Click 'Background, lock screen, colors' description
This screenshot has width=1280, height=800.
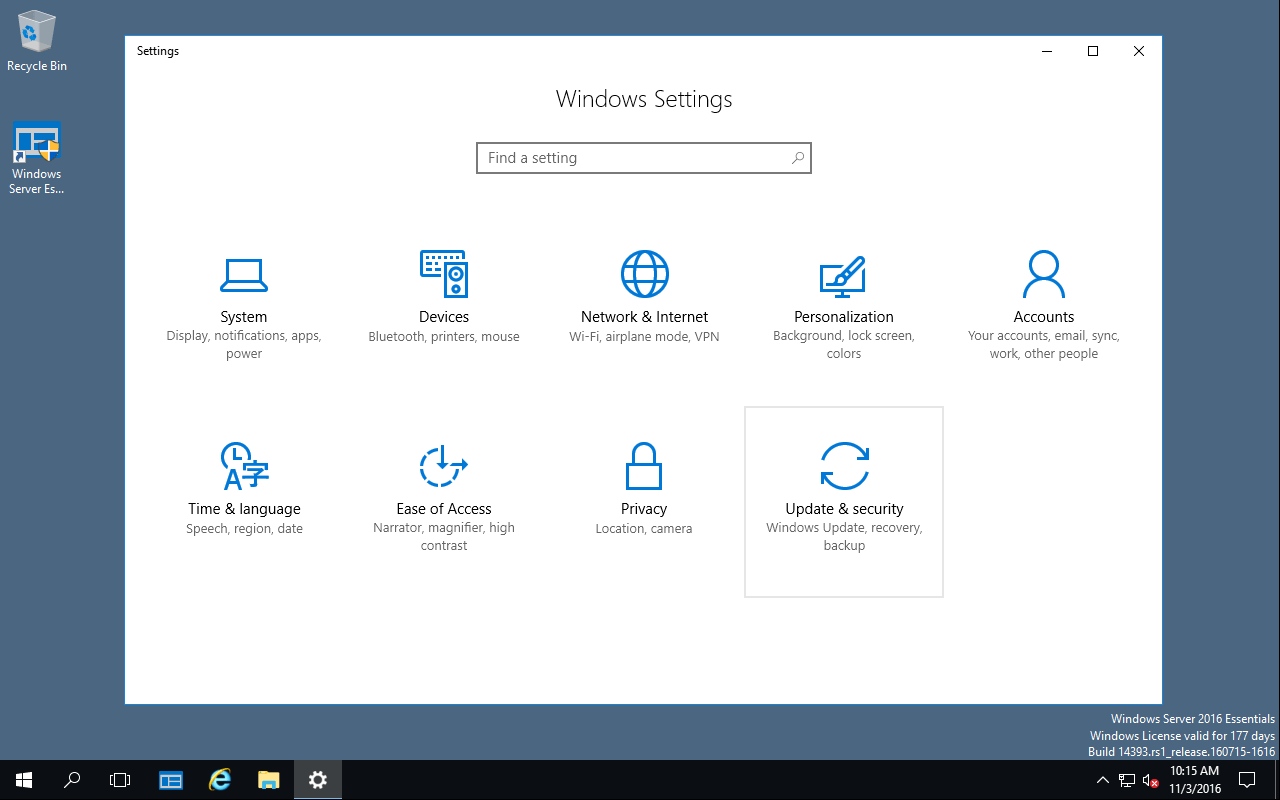coord(844,345)
